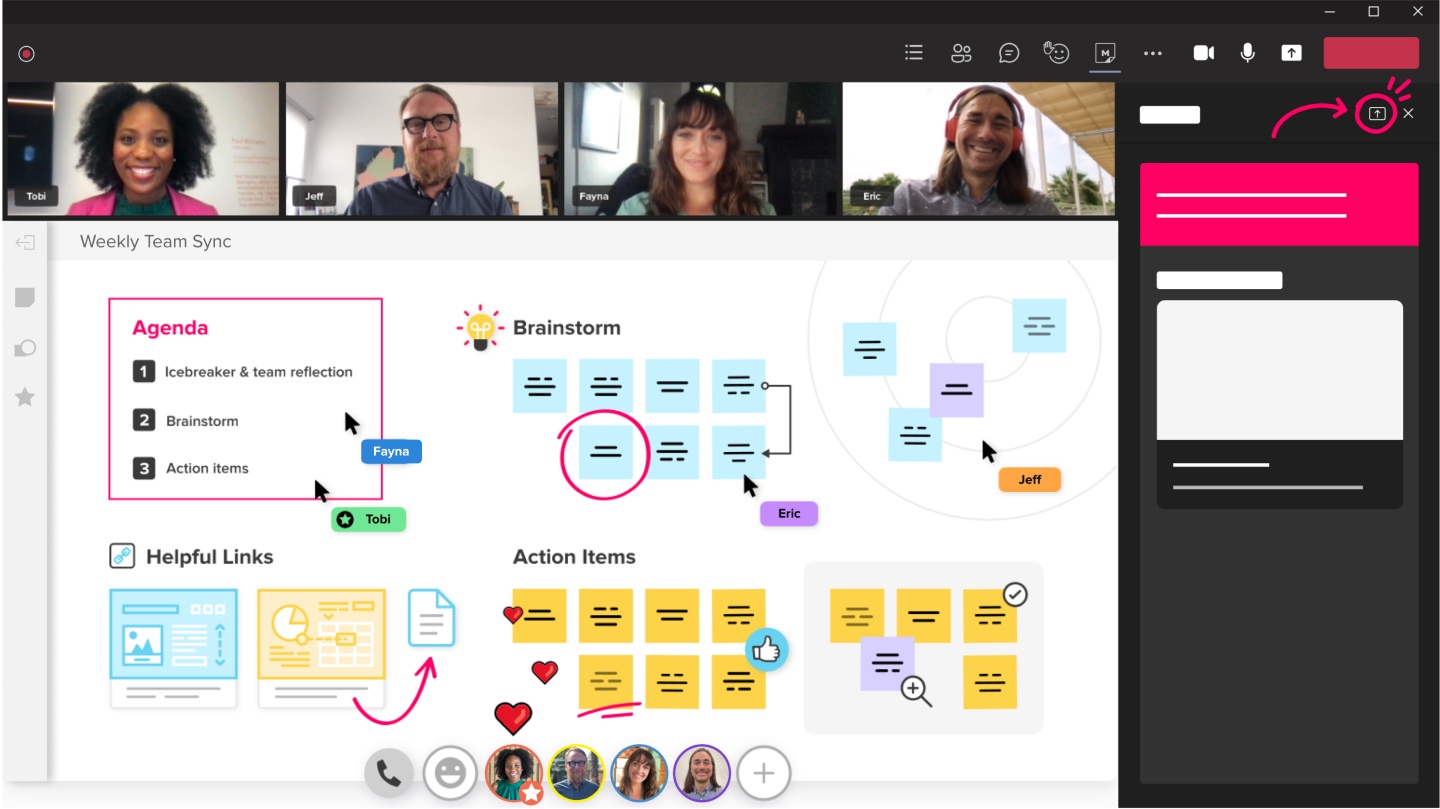Open the Mural whiteboard app tab
Screen dimensions: 1440x809
pos(1104,53)
